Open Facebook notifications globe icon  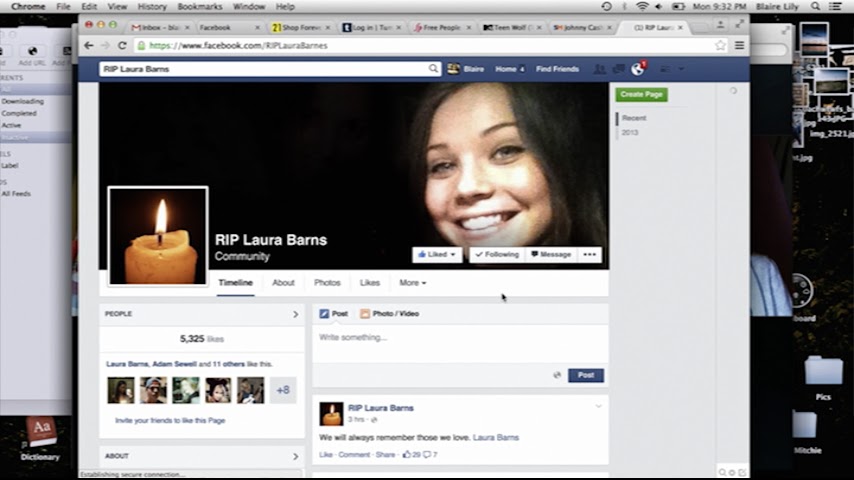pos(637,69)
